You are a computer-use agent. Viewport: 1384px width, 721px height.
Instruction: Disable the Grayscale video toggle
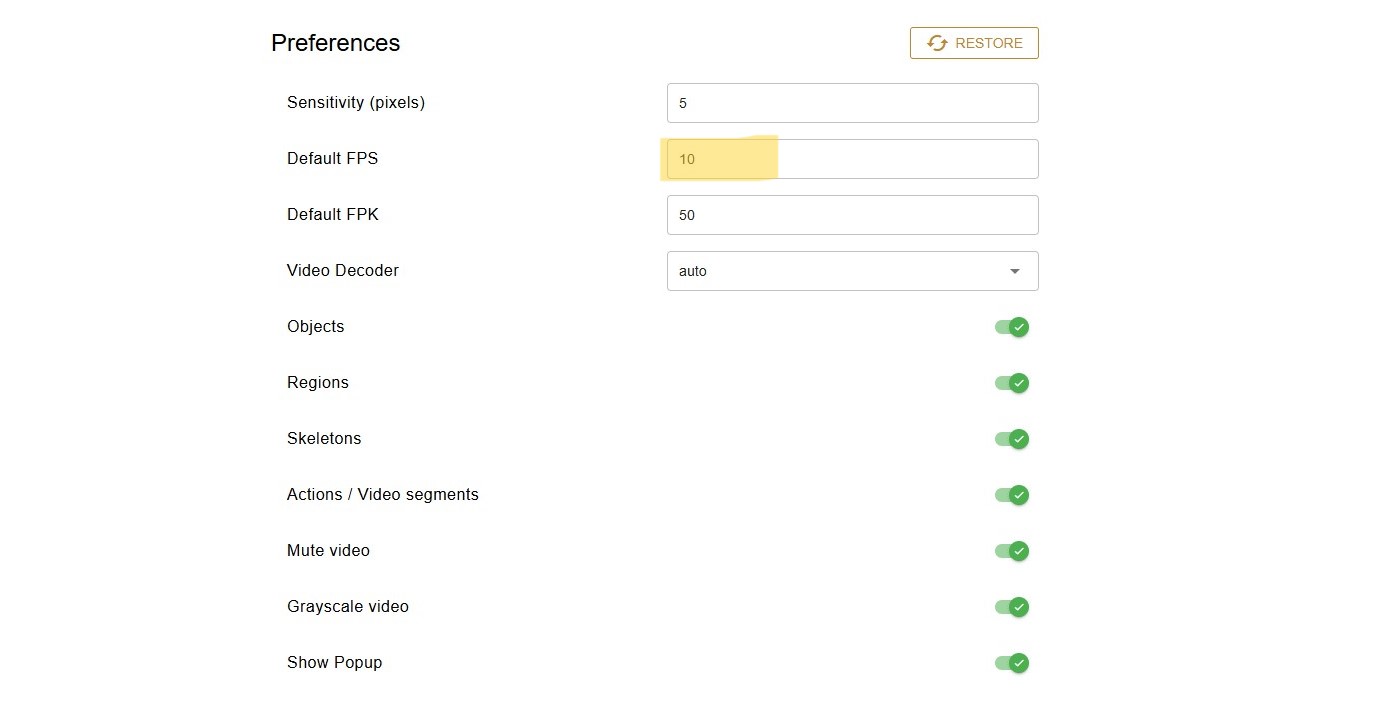click(x=1011, y=607)
